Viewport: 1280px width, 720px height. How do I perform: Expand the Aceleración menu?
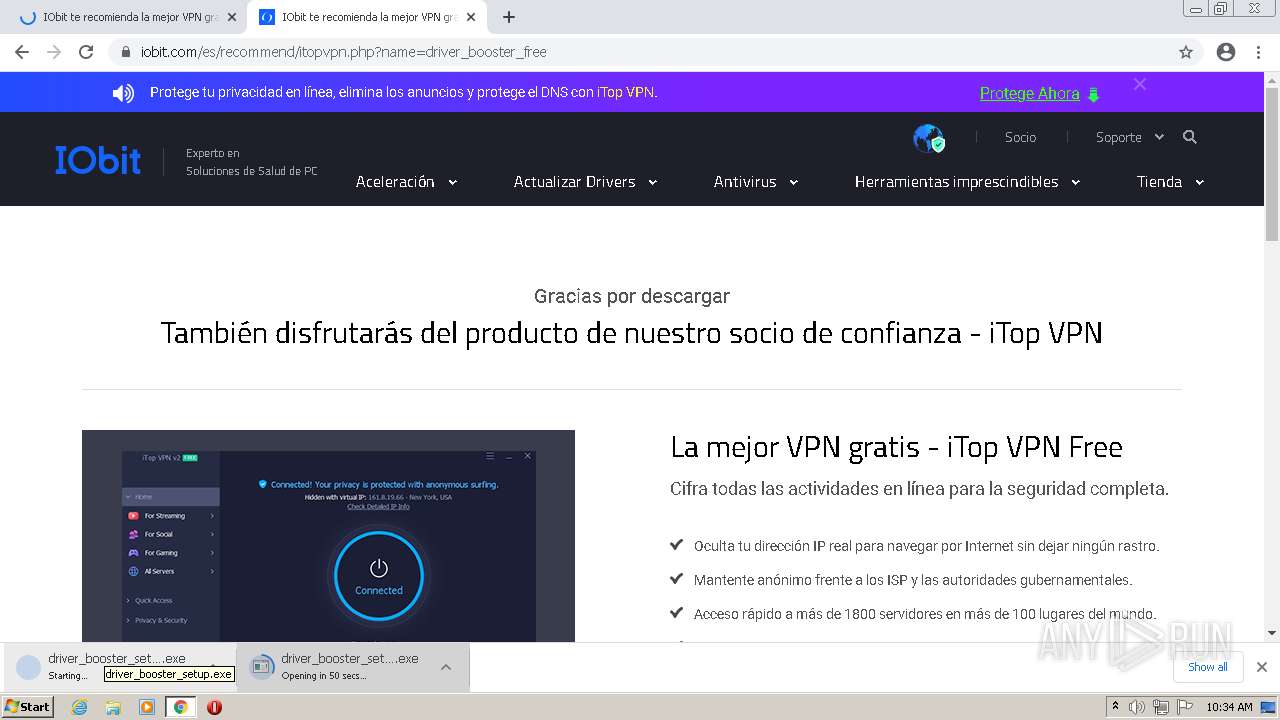(406, 182)
